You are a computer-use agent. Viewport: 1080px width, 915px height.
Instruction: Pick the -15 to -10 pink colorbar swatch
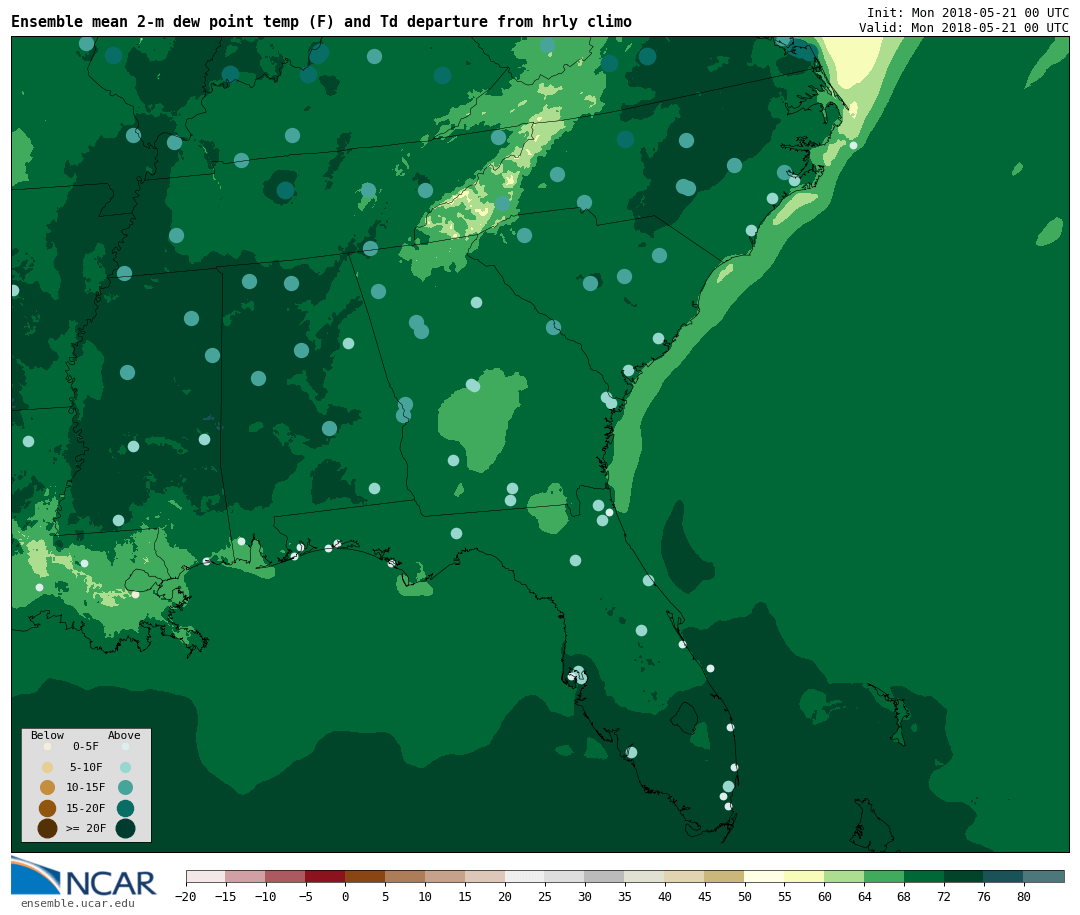click(245, 876)
